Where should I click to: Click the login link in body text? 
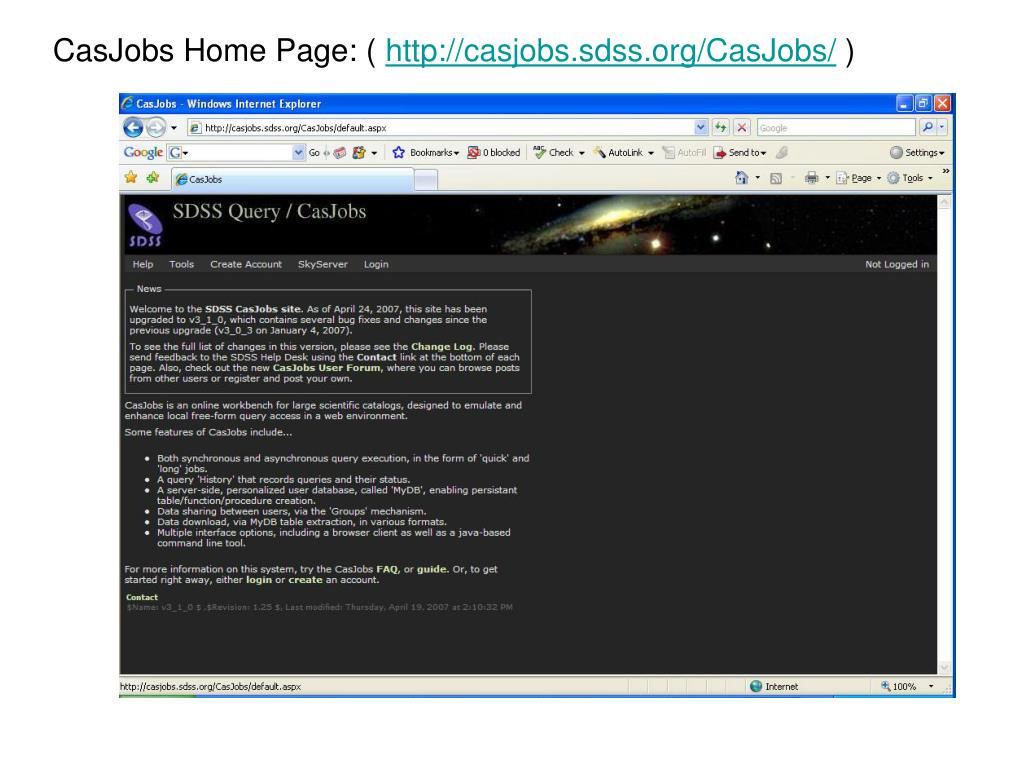259,580
